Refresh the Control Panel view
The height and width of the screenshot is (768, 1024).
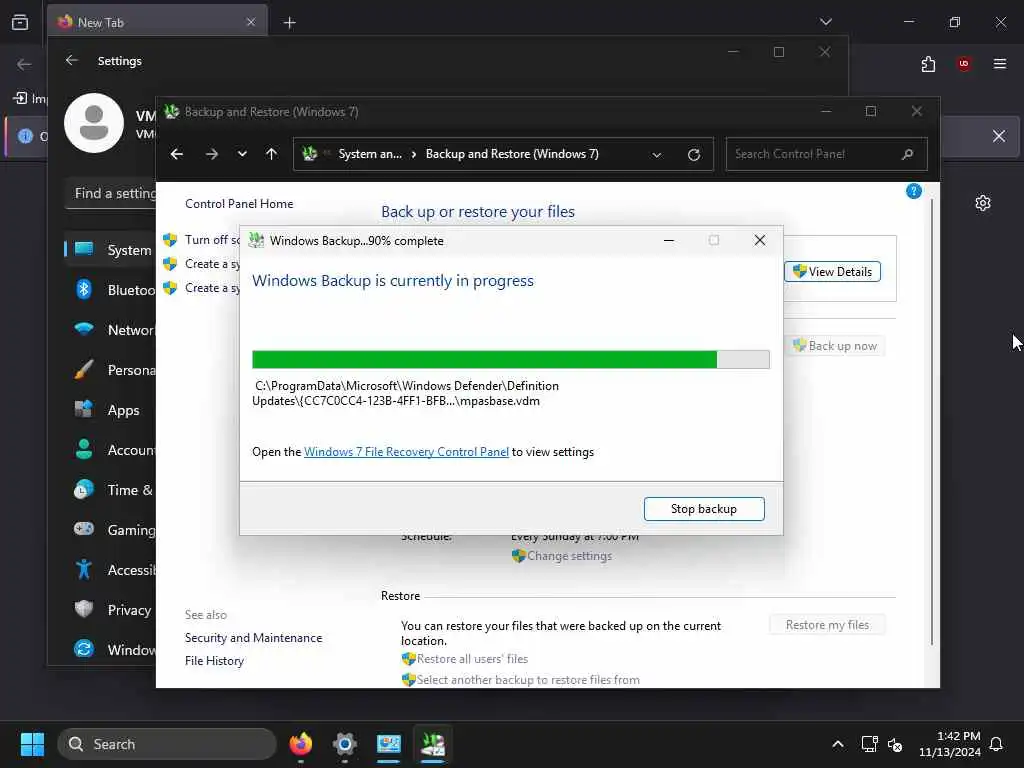694,155
